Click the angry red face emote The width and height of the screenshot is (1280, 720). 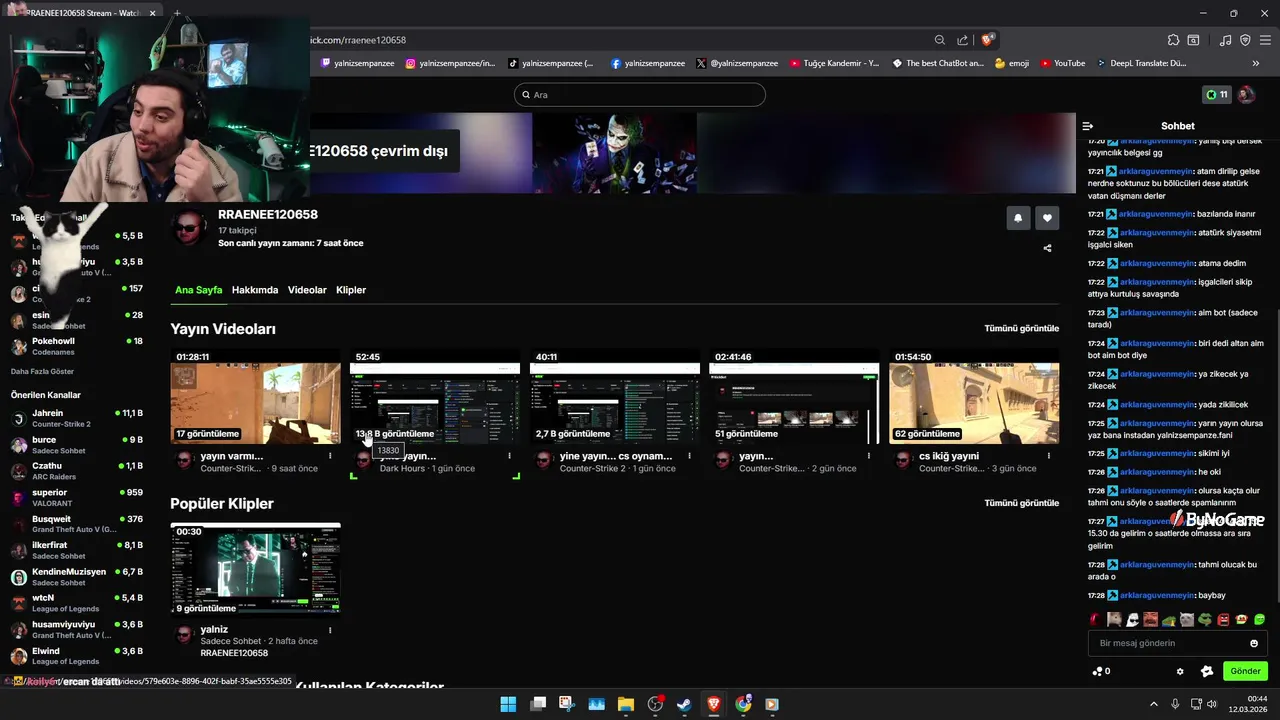1223,620
